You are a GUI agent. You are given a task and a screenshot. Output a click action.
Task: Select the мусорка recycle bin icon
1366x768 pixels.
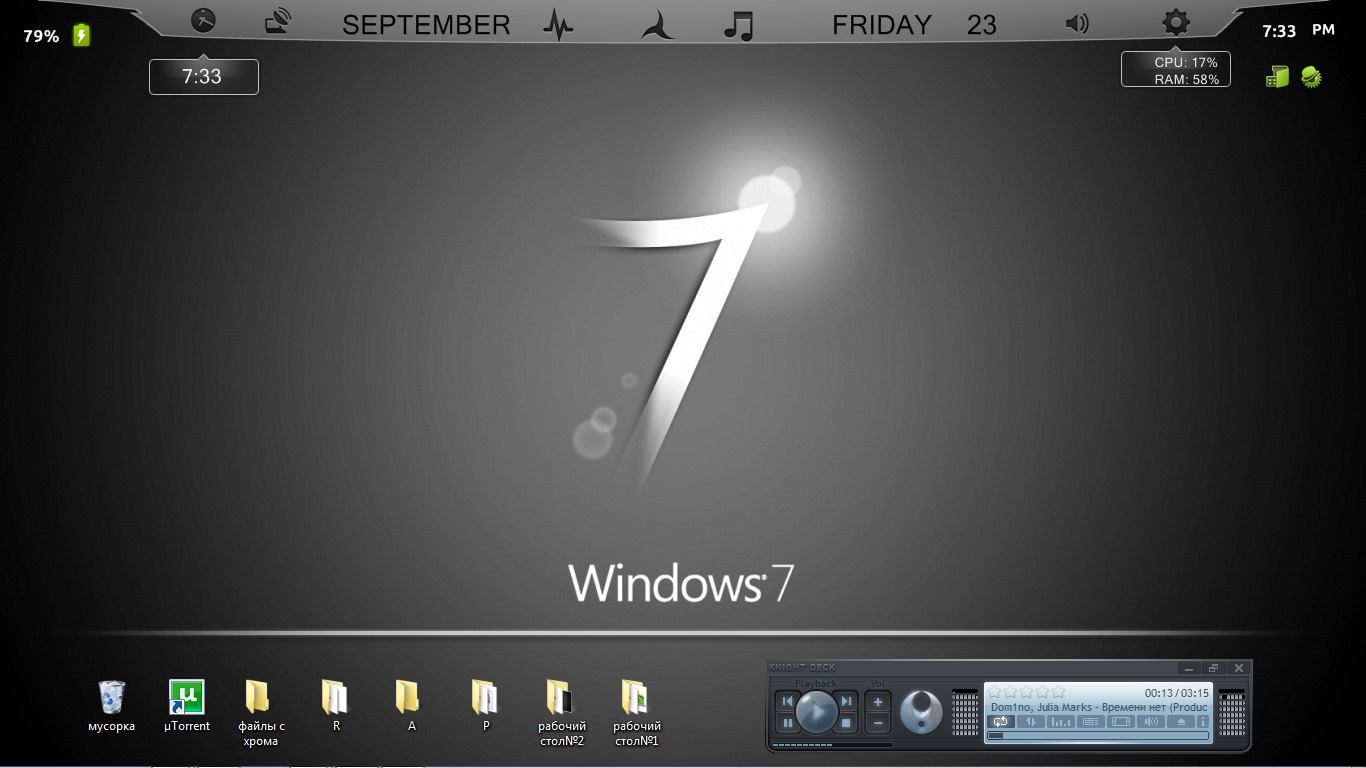coord(111,705)
